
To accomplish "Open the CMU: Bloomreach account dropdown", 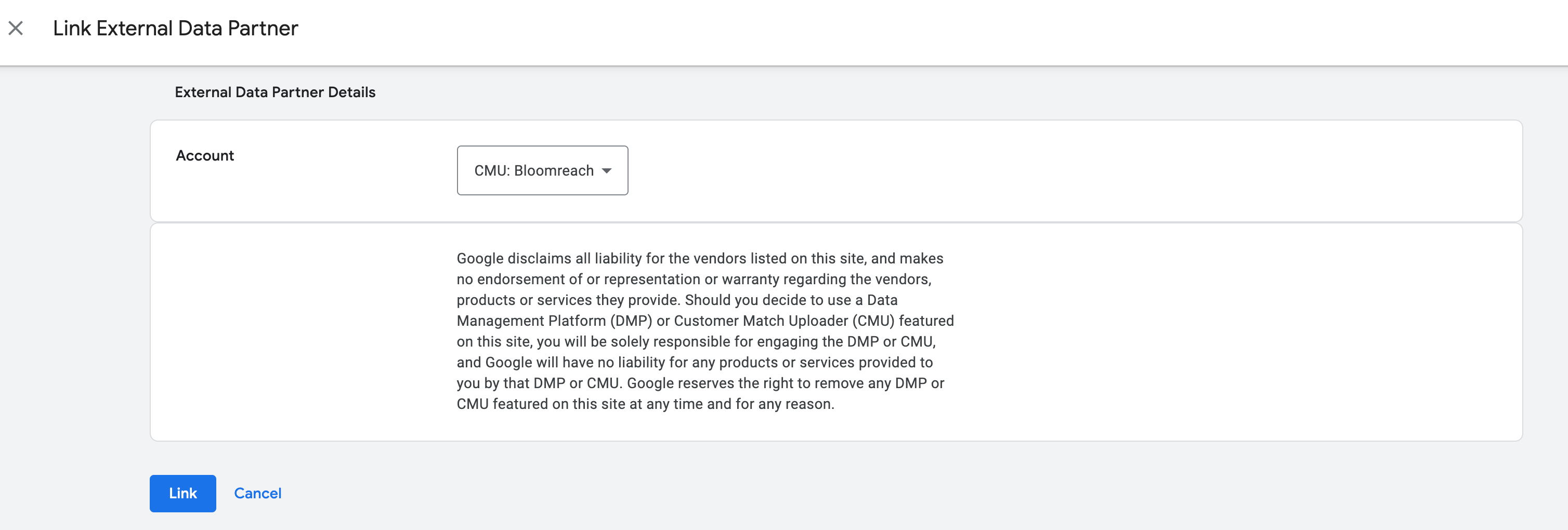I will pos(542,170).
